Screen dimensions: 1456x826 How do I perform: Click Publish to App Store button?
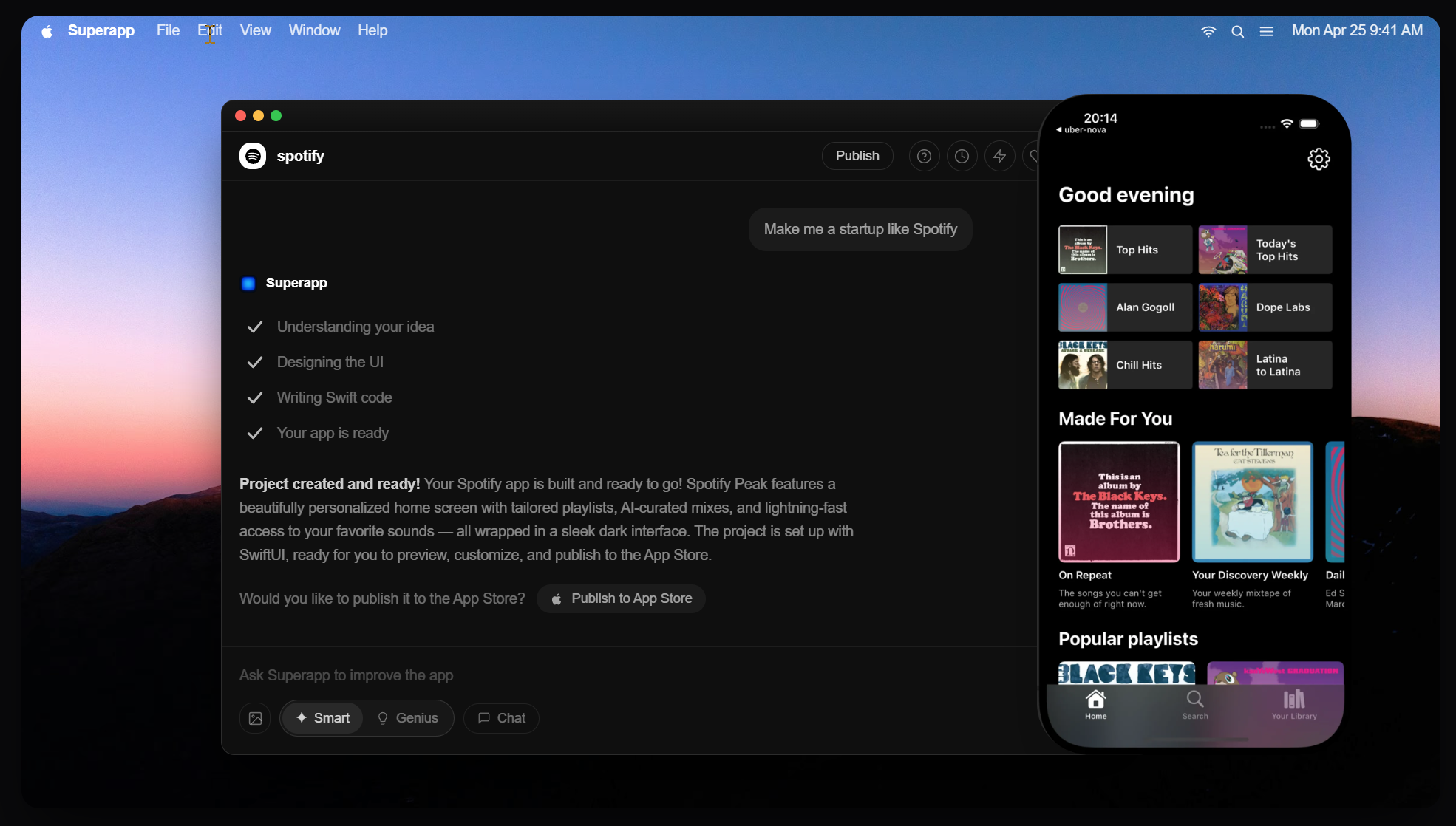(621, 598)
